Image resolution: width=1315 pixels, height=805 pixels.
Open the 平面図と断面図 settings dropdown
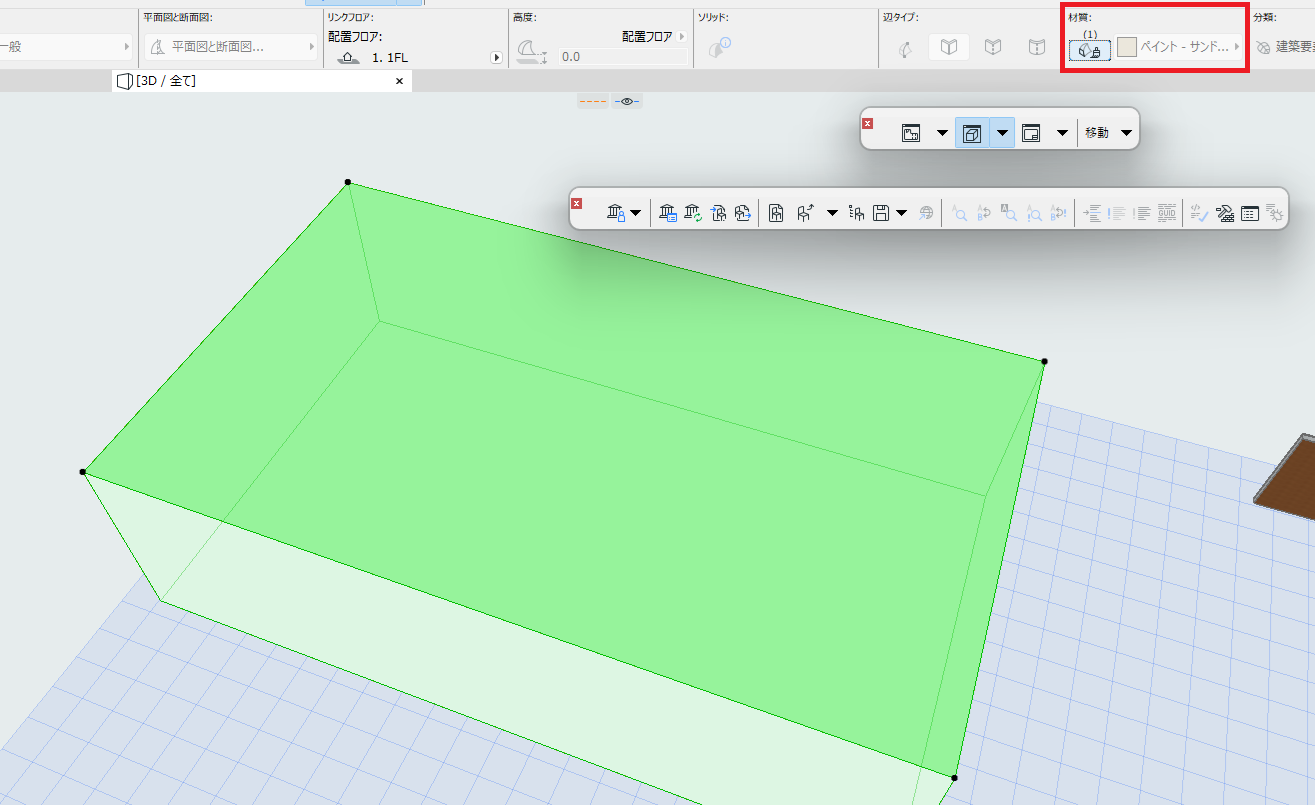click(x=231, y=46)
